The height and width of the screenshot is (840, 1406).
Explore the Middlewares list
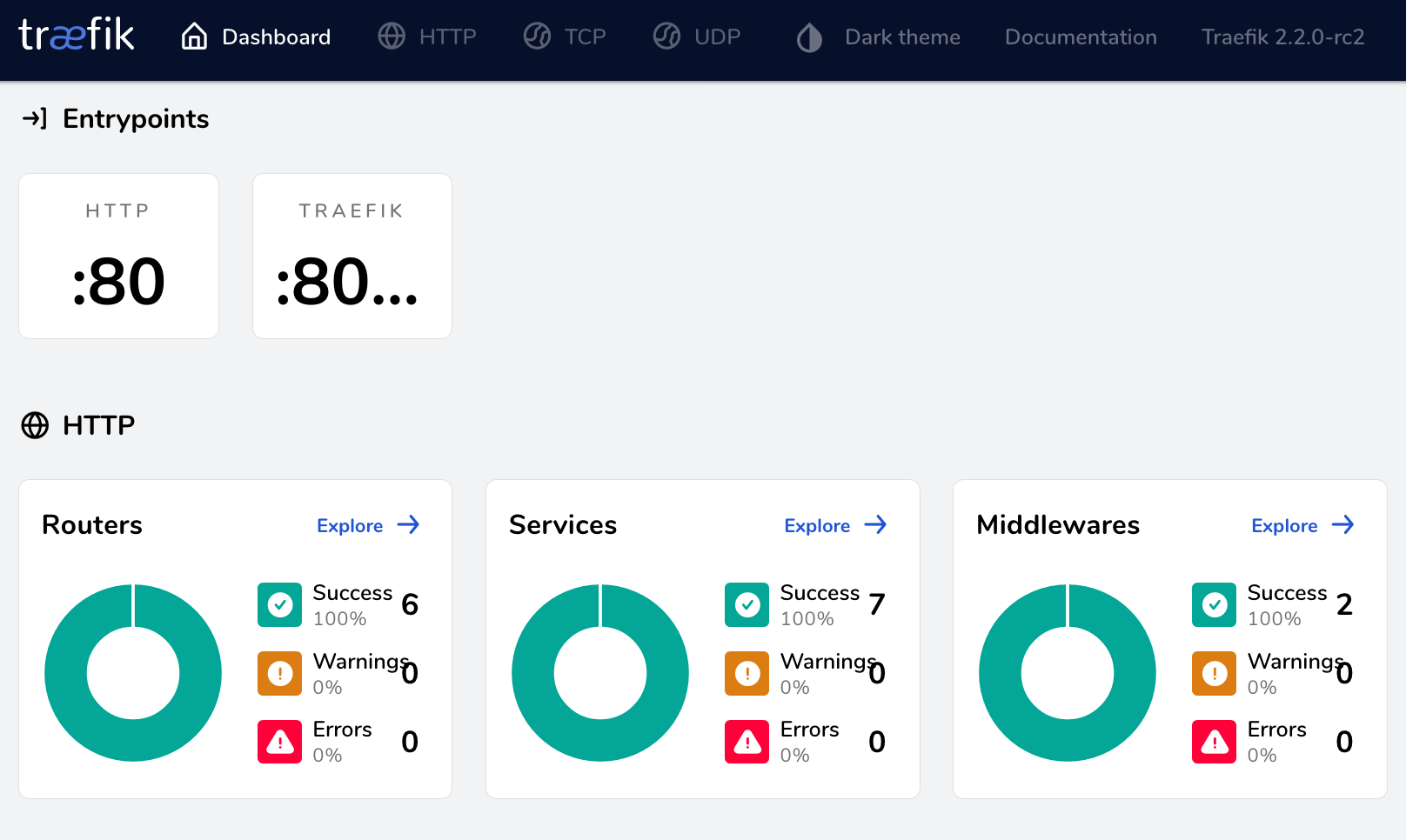tap(1302, 525)
